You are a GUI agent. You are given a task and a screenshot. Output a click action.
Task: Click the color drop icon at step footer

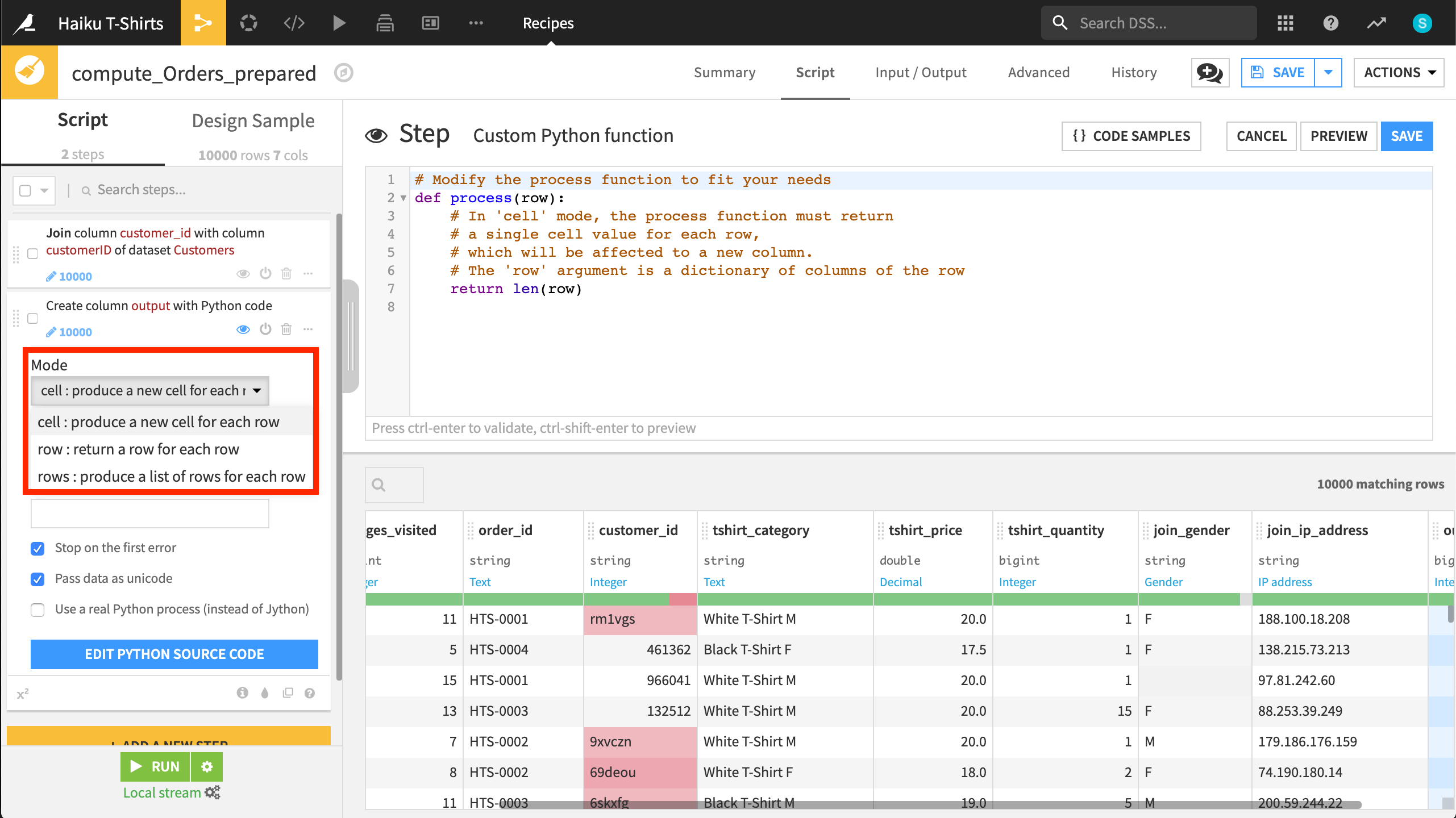click(x=265, y=692)
